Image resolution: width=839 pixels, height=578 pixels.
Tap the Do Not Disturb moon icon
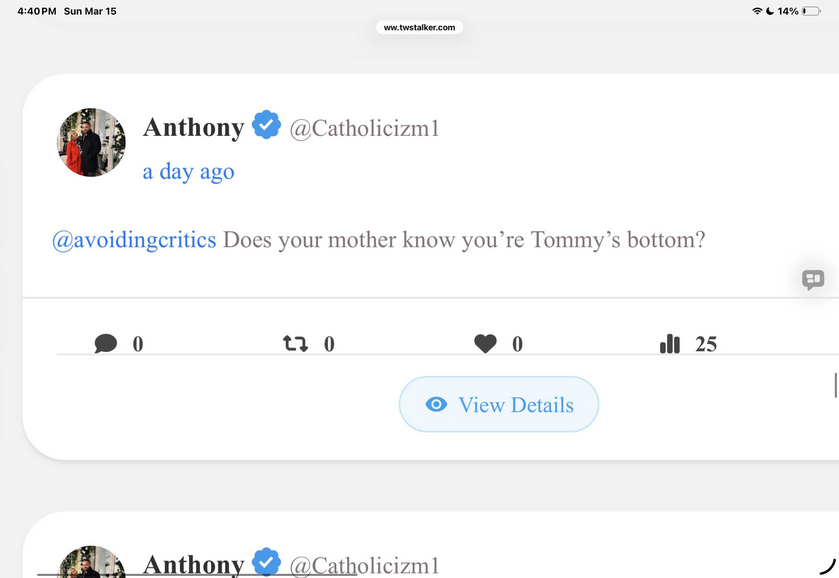click(x=770, y=11)
